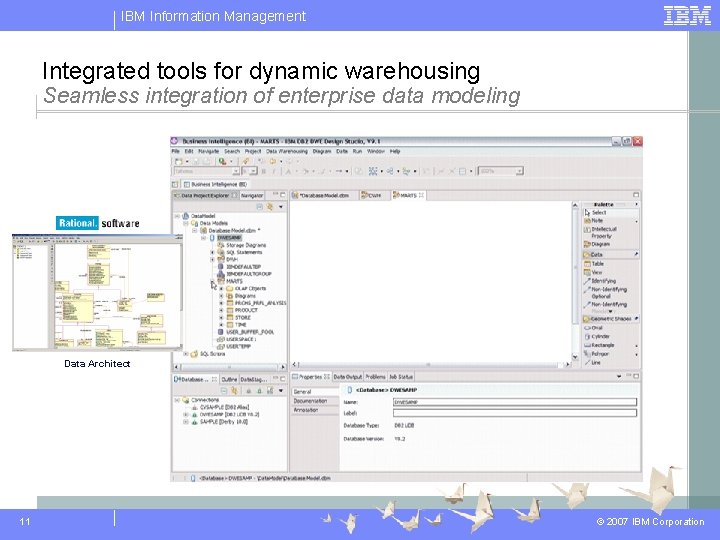Click Link with Editor icon in Data Project Explorer
This screenshot has width=720, height=540.
(x=270, y=207)
